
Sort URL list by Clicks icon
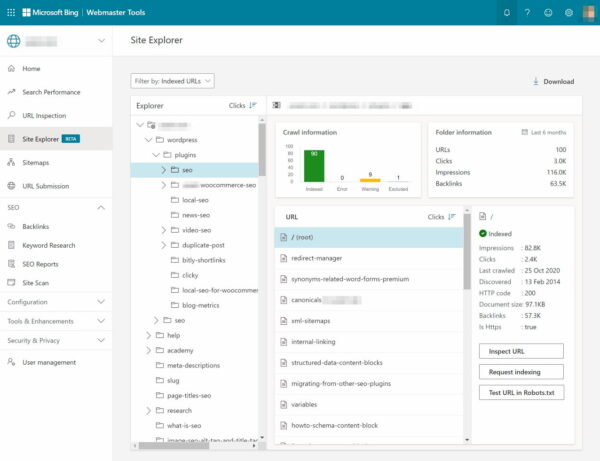click(x=452, y=216)
